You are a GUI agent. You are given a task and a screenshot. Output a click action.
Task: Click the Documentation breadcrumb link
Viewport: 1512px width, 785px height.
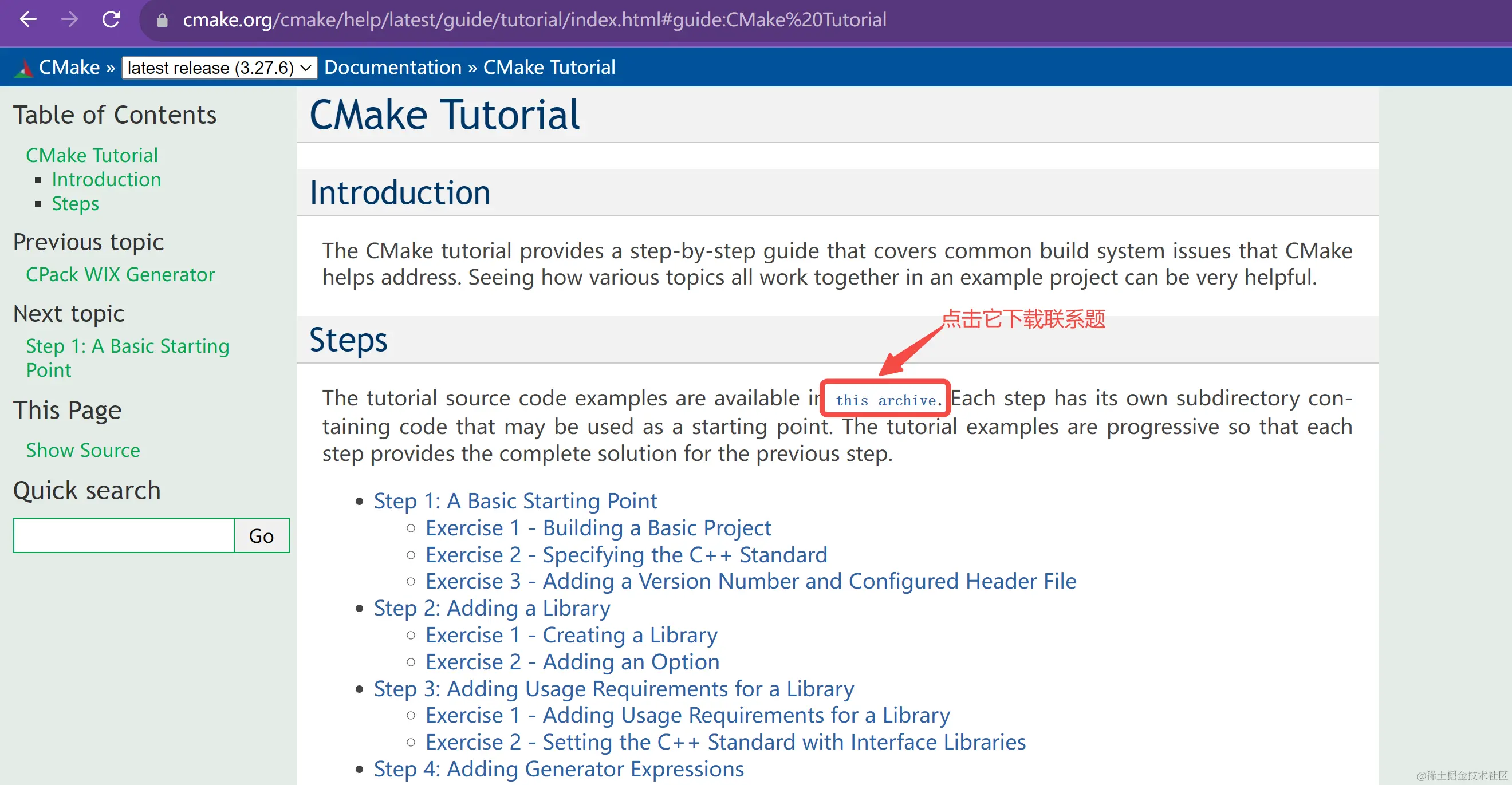[x=393, y=68]
